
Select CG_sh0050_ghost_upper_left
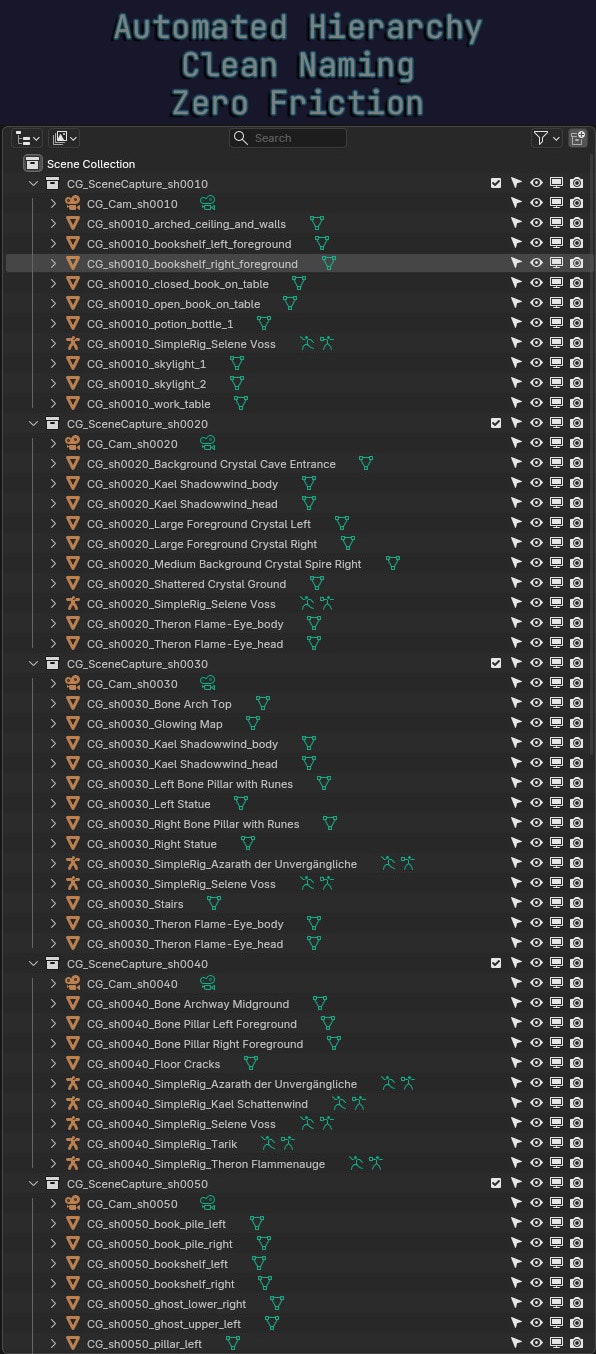164,1324
